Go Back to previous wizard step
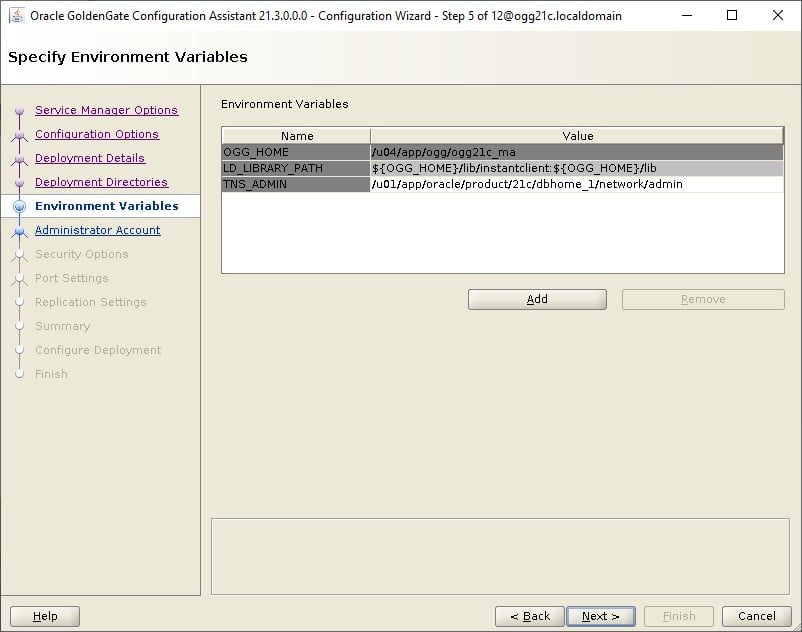This screenshot has height=632, width=802. 530,616
